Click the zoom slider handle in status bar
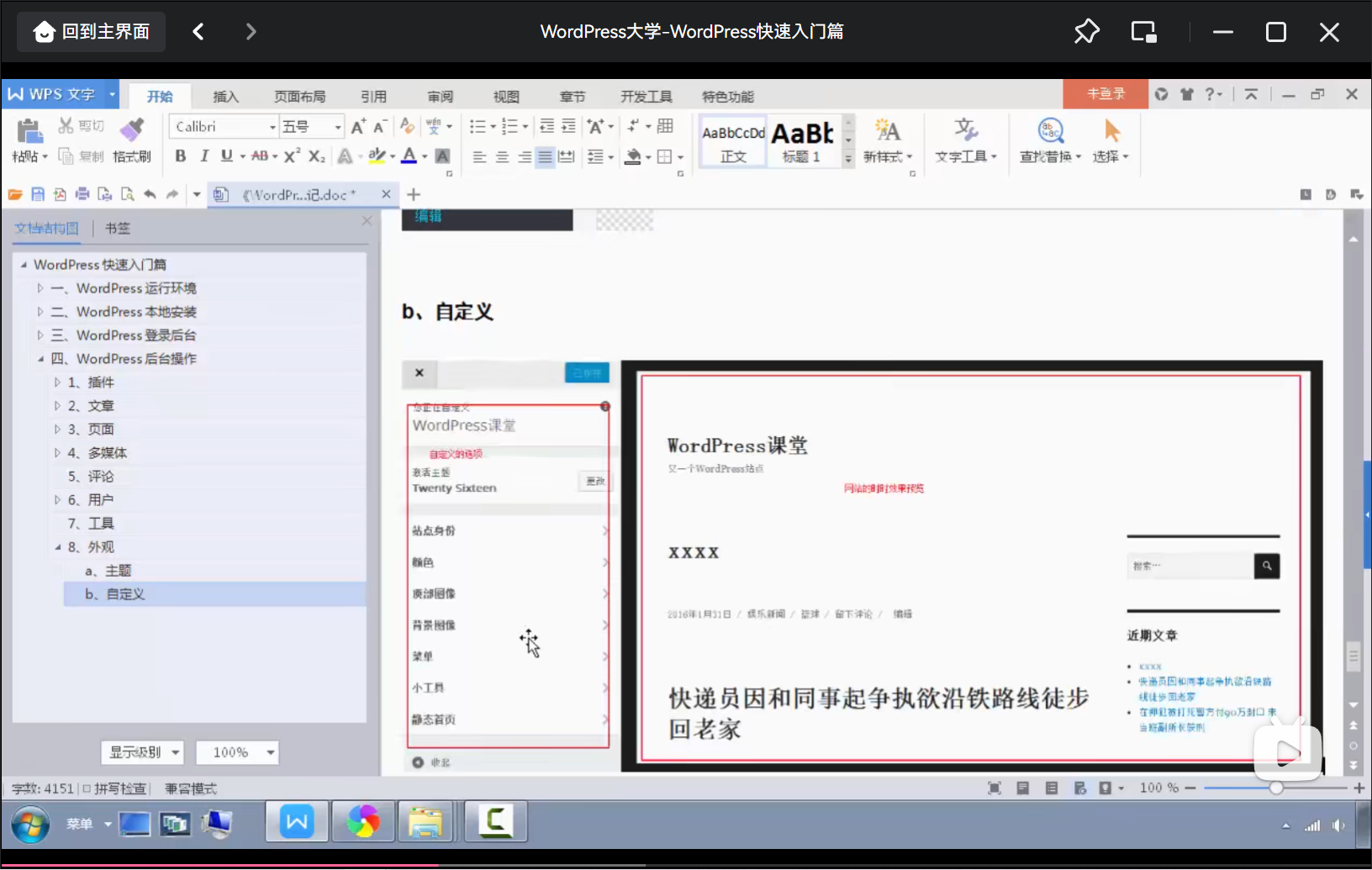1372x870 pixels. tap(1276, 788)
